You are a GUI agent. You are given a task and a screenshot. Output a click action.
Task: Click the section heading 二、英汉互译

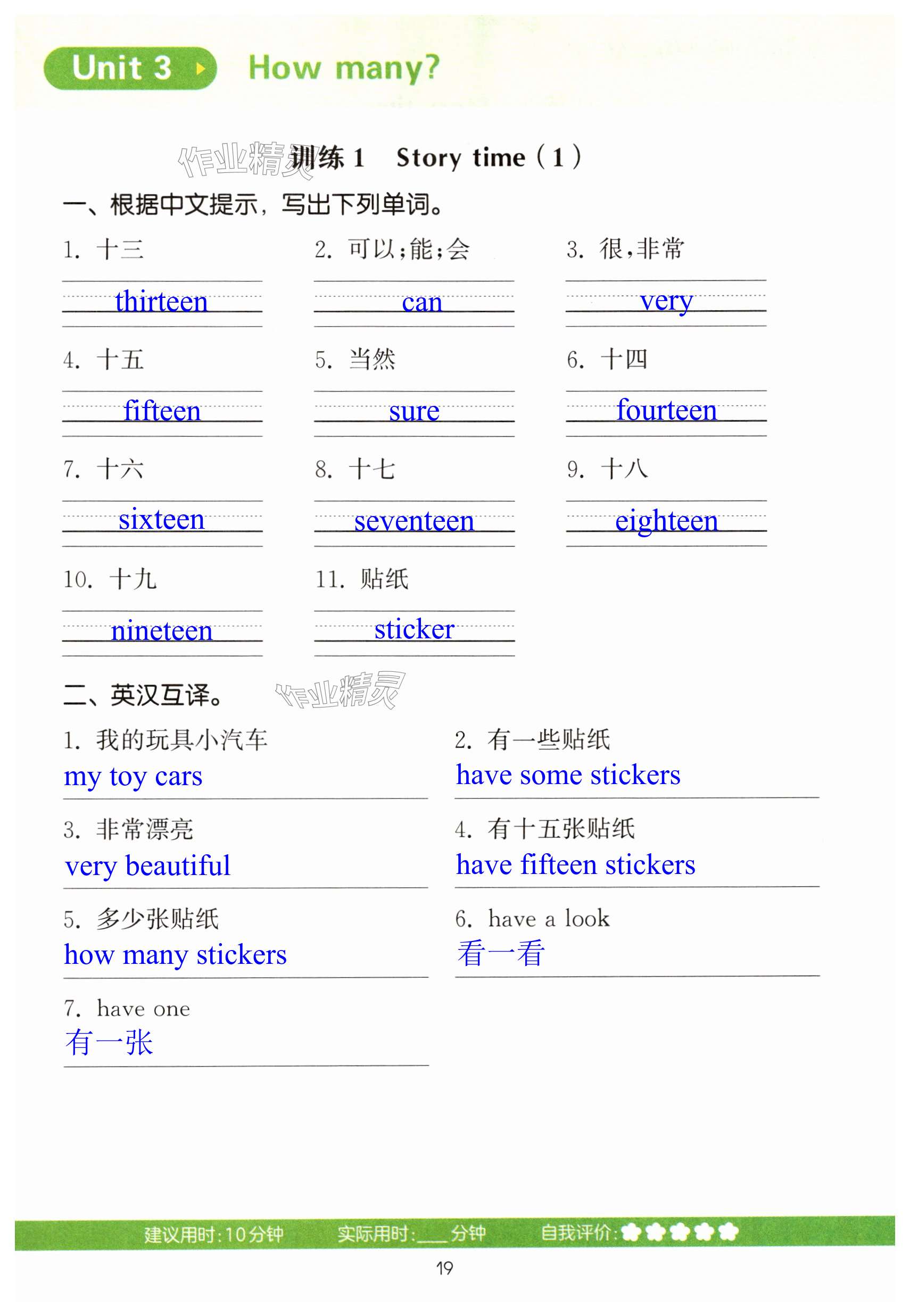[143, 695]
